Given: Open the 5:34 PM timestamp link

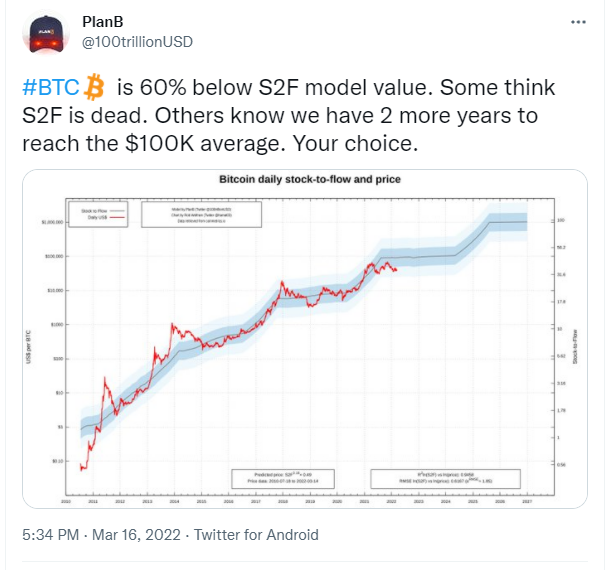Looking at the screenshot, I should pyautogui.click(x=51, y=535).
